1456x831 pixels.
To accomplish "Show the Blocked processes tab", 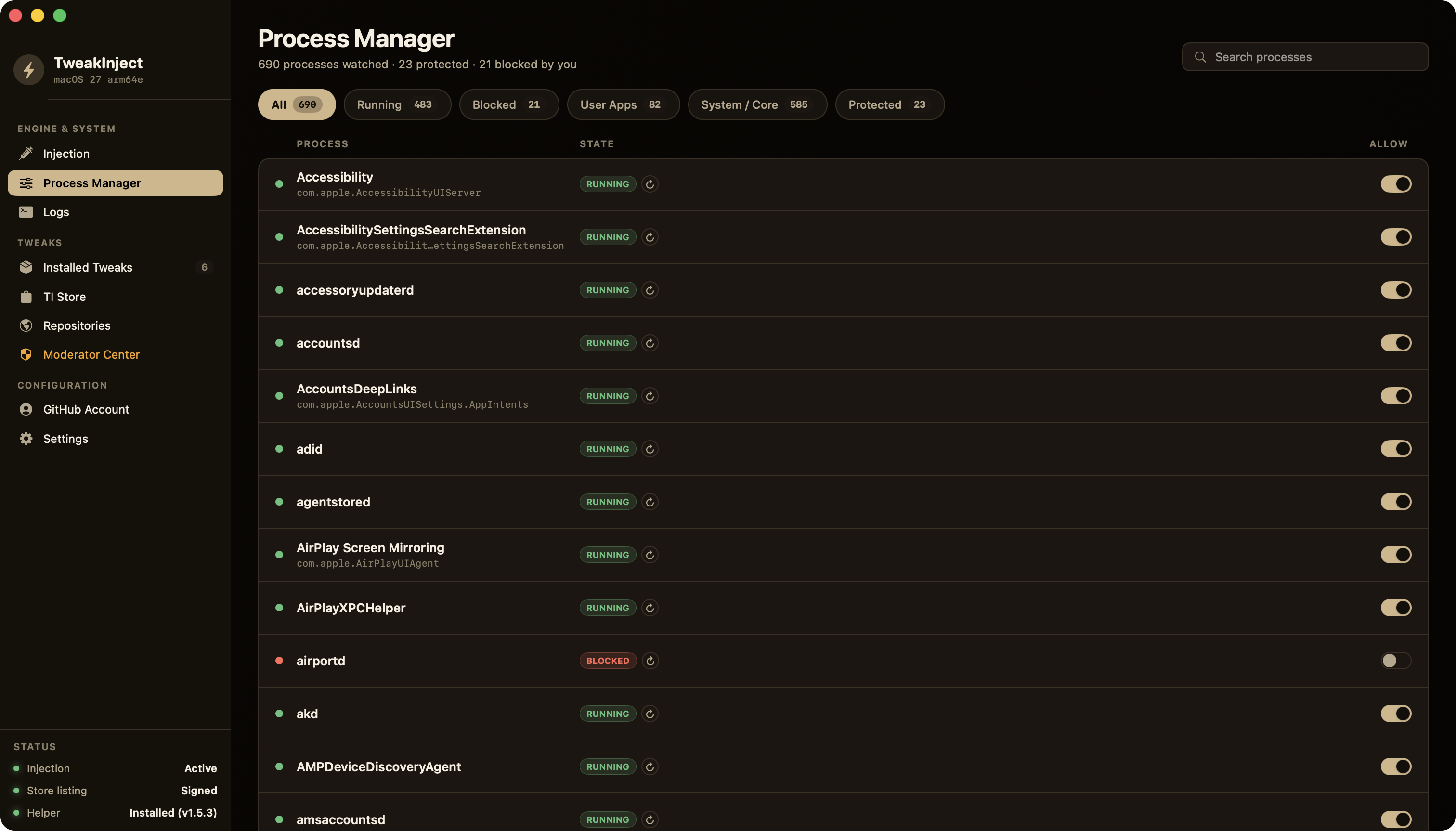I will tap(509, 104).
